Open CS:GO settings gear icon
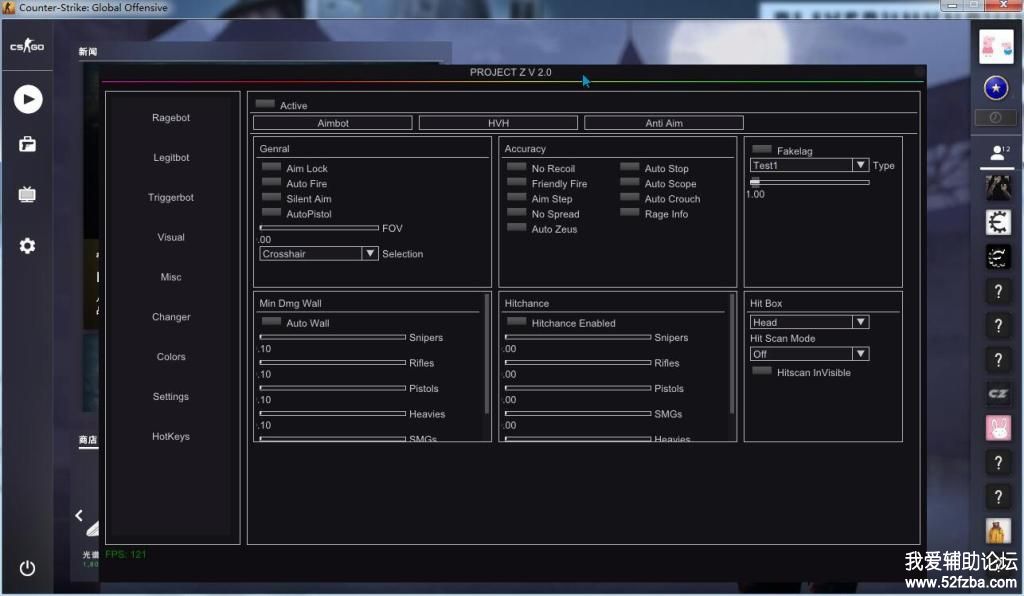The image size is (1024, 596). point(27,245)
